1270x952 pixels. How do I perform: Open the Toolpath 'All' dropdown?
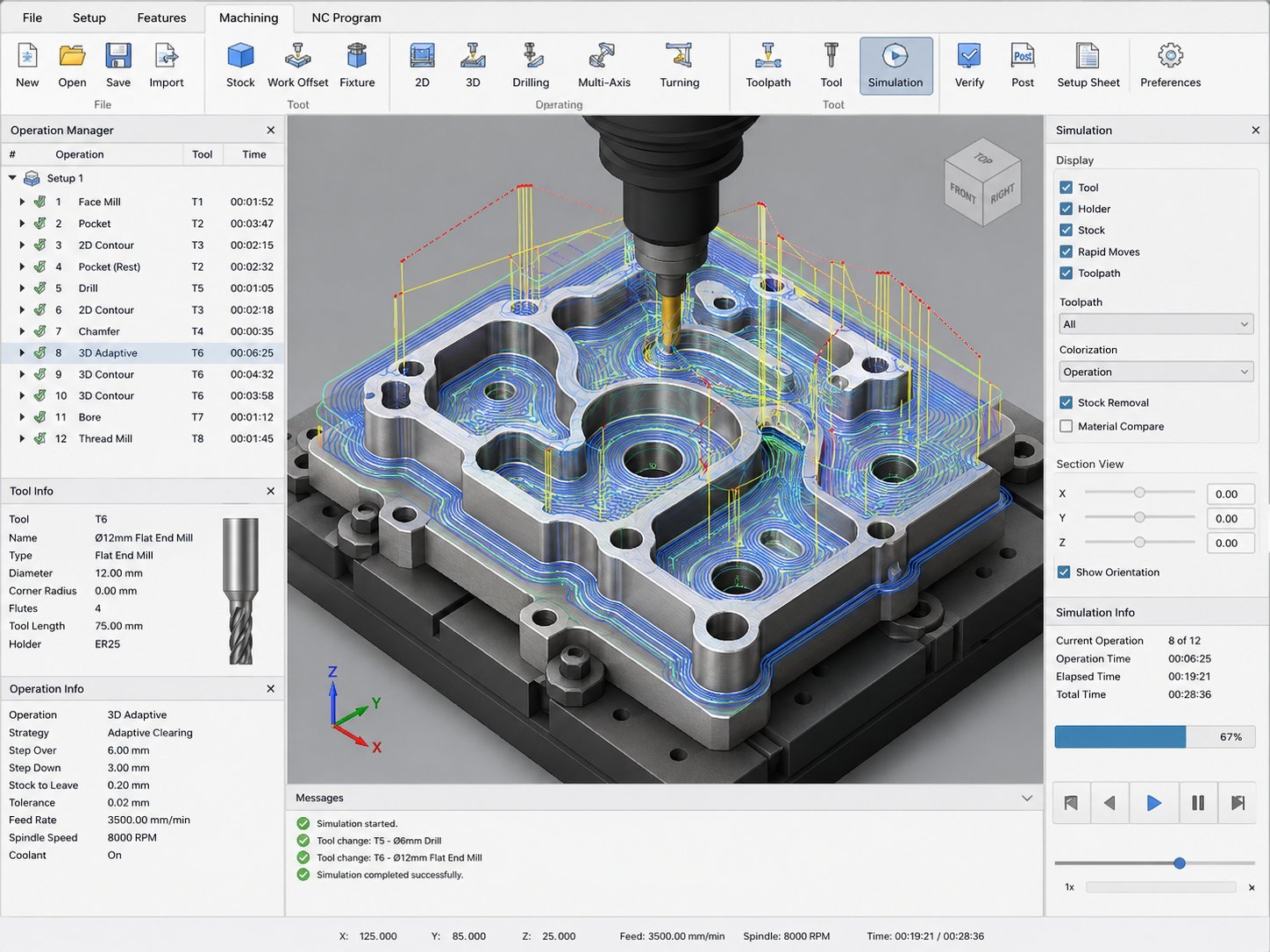tap(1156, 324)
